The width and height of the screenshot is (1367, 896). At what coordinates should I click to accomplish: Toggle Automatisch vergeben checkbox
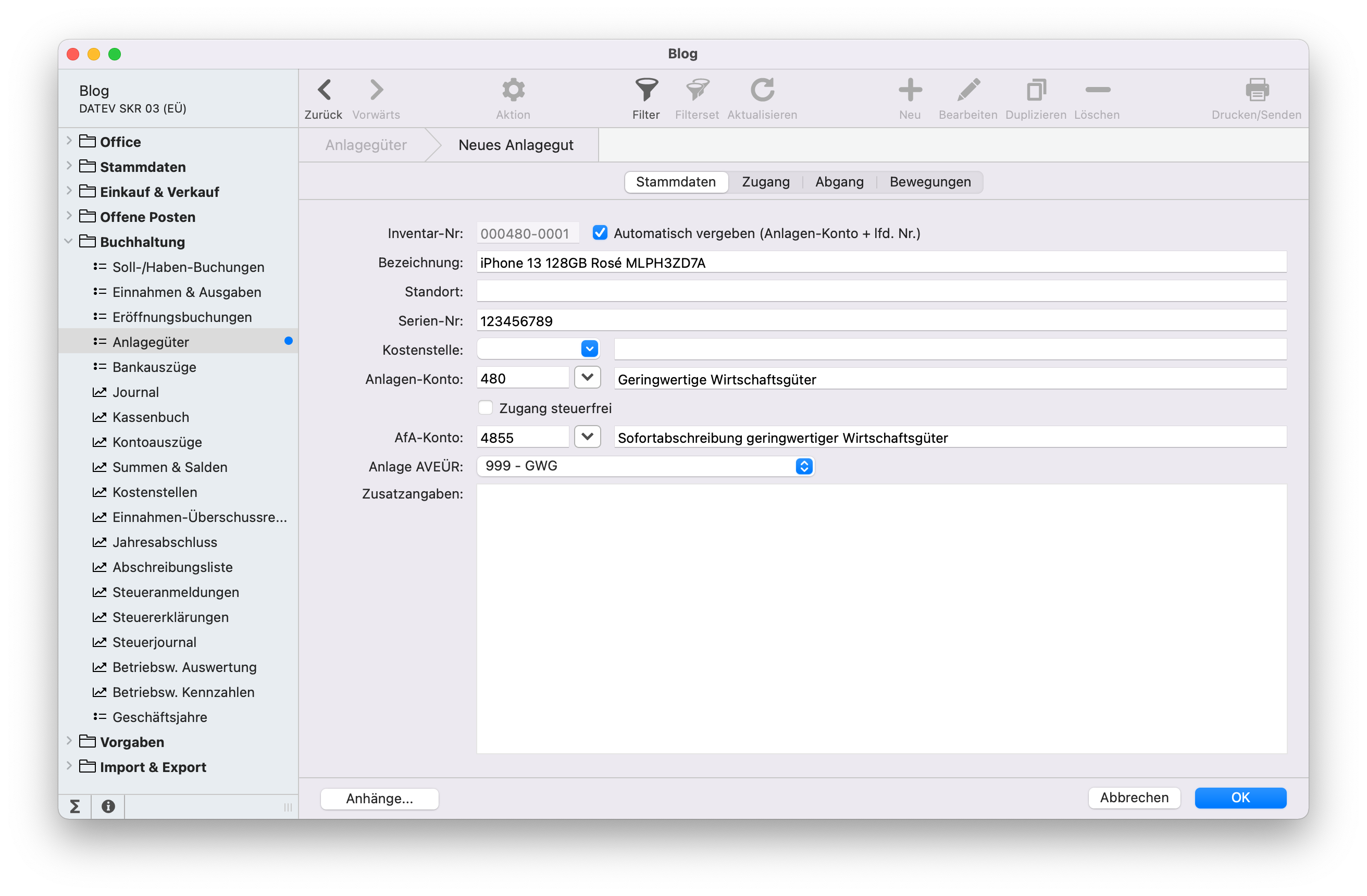click(600, 233)
